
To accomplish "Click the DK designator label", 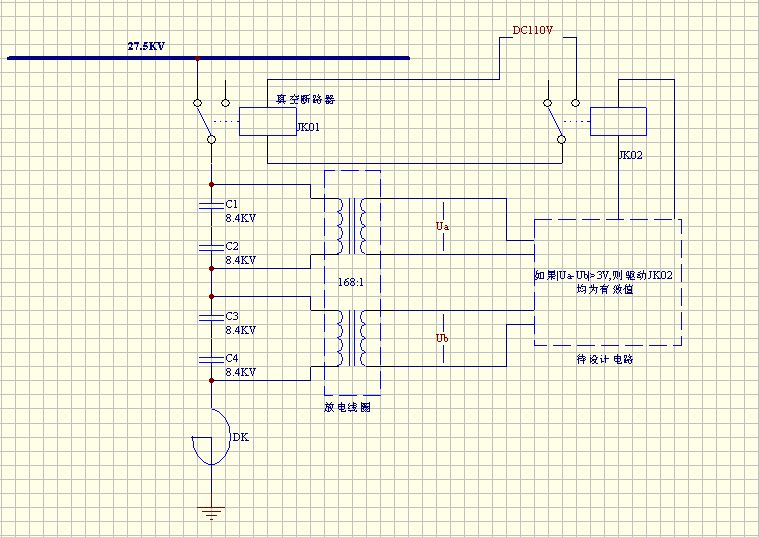I will 241,437.
